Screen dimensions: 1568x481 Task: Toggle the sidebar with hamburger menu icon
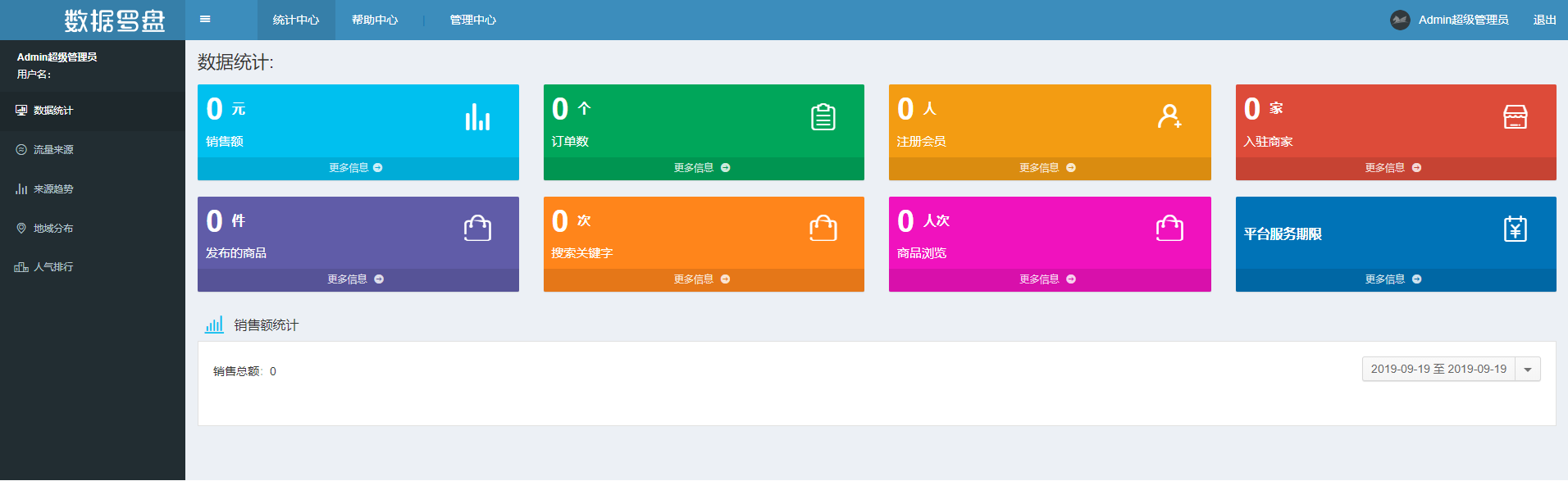click(x=205, y=20)
